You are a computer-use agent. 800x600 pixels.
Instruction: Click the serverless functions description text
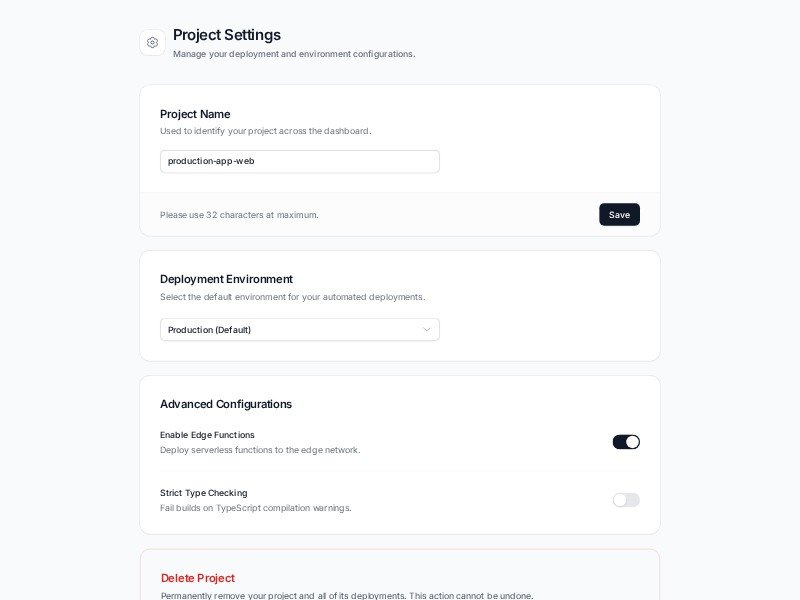[x=260, y=450]
